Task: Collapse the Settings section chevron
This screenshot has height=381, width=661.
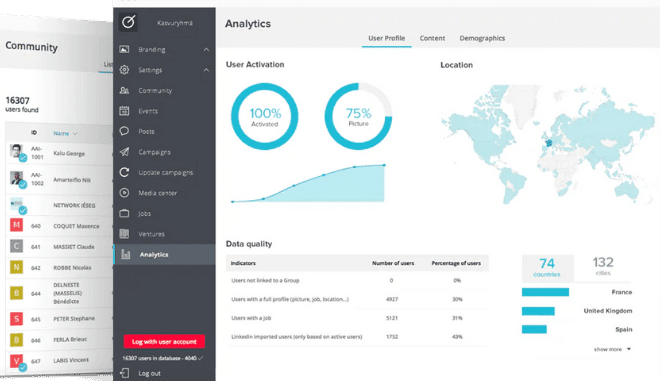Action: point(206,70)
